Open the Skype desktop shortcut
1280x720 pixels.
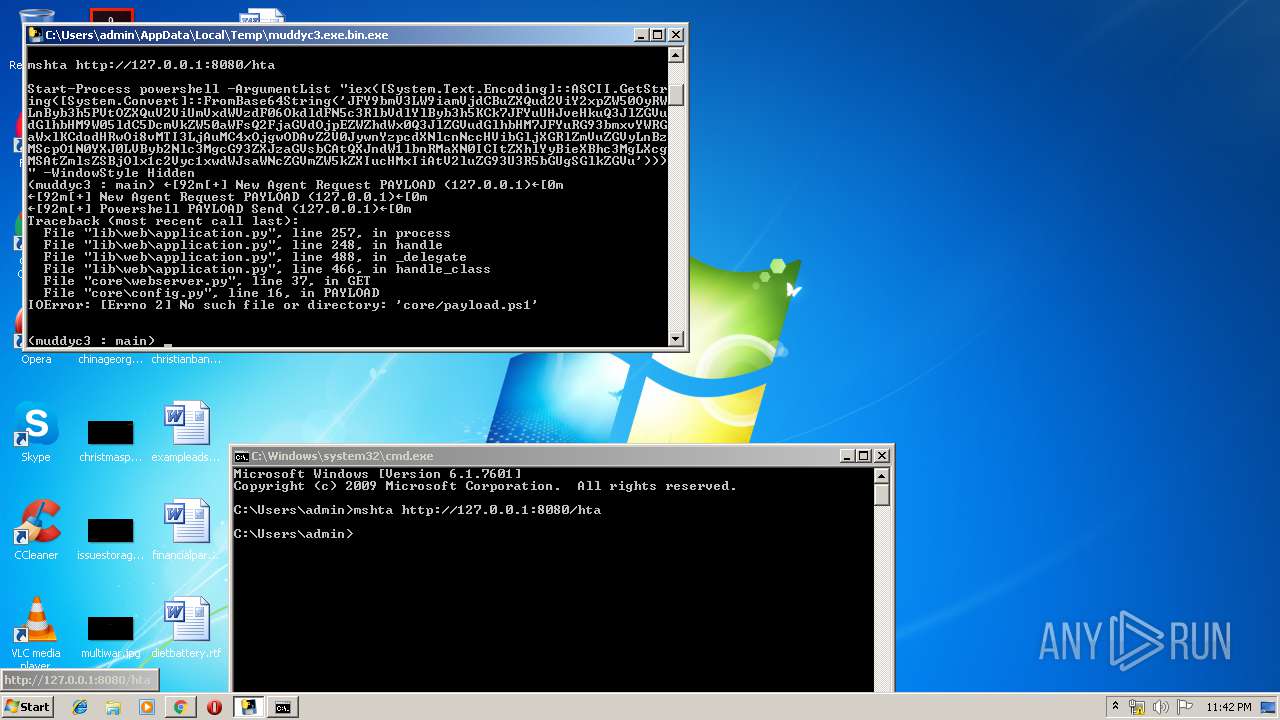[x=35, y=432]
